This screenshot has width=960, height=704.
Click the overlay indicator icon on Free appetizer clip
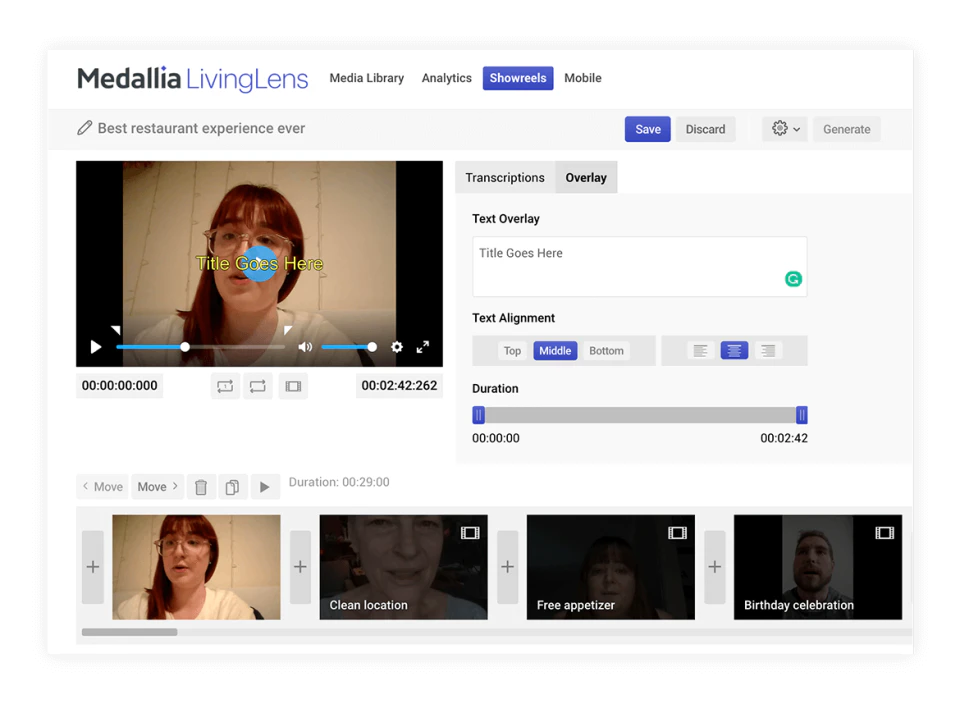(679, 533)
